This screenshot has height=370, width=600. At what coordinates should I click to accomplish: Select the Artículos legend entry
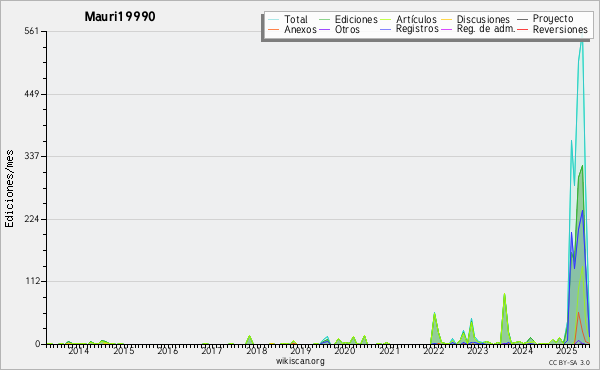click(x=416, y=19)
